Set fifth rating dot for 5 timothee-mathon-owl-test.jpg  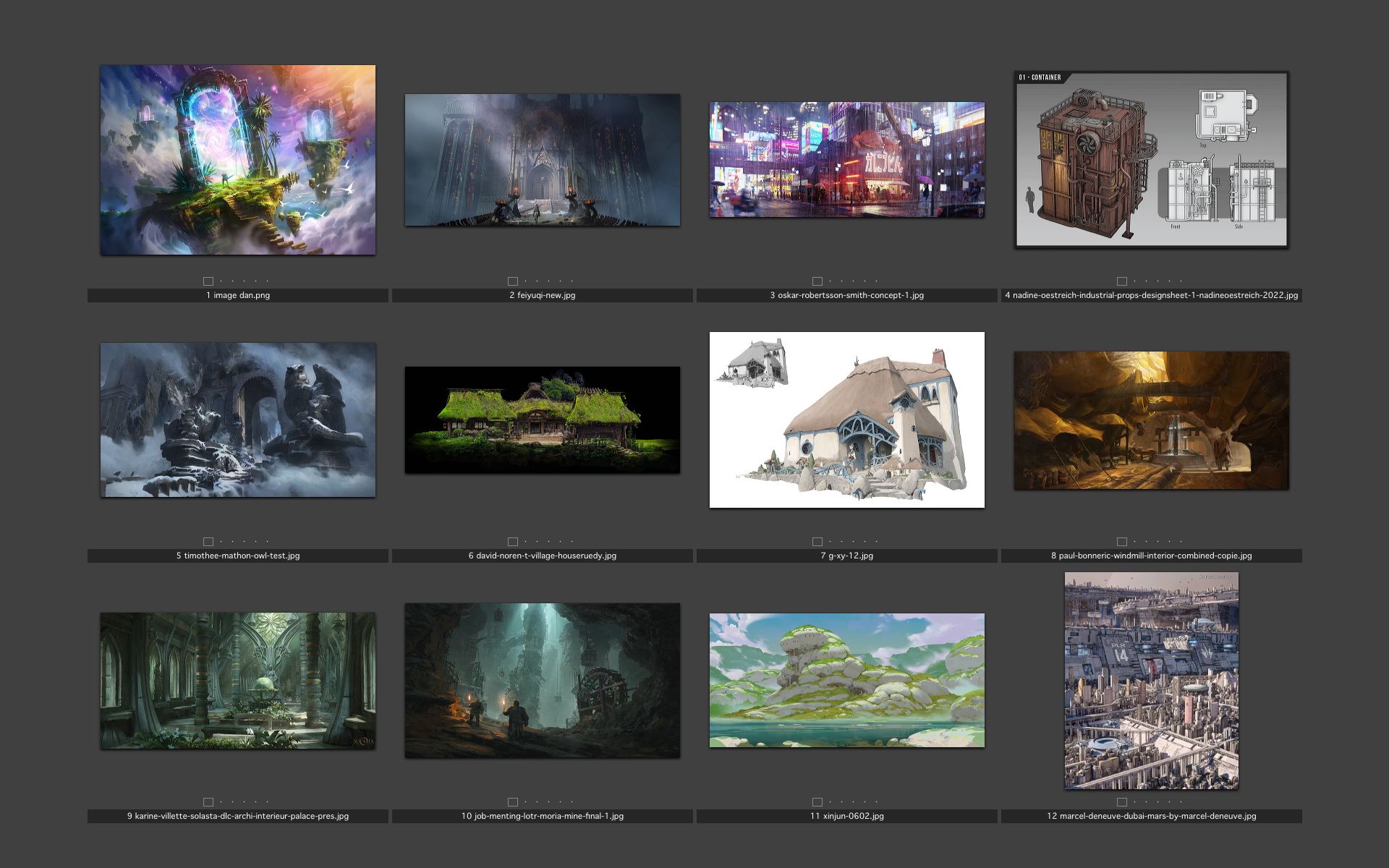coord(267,541)
